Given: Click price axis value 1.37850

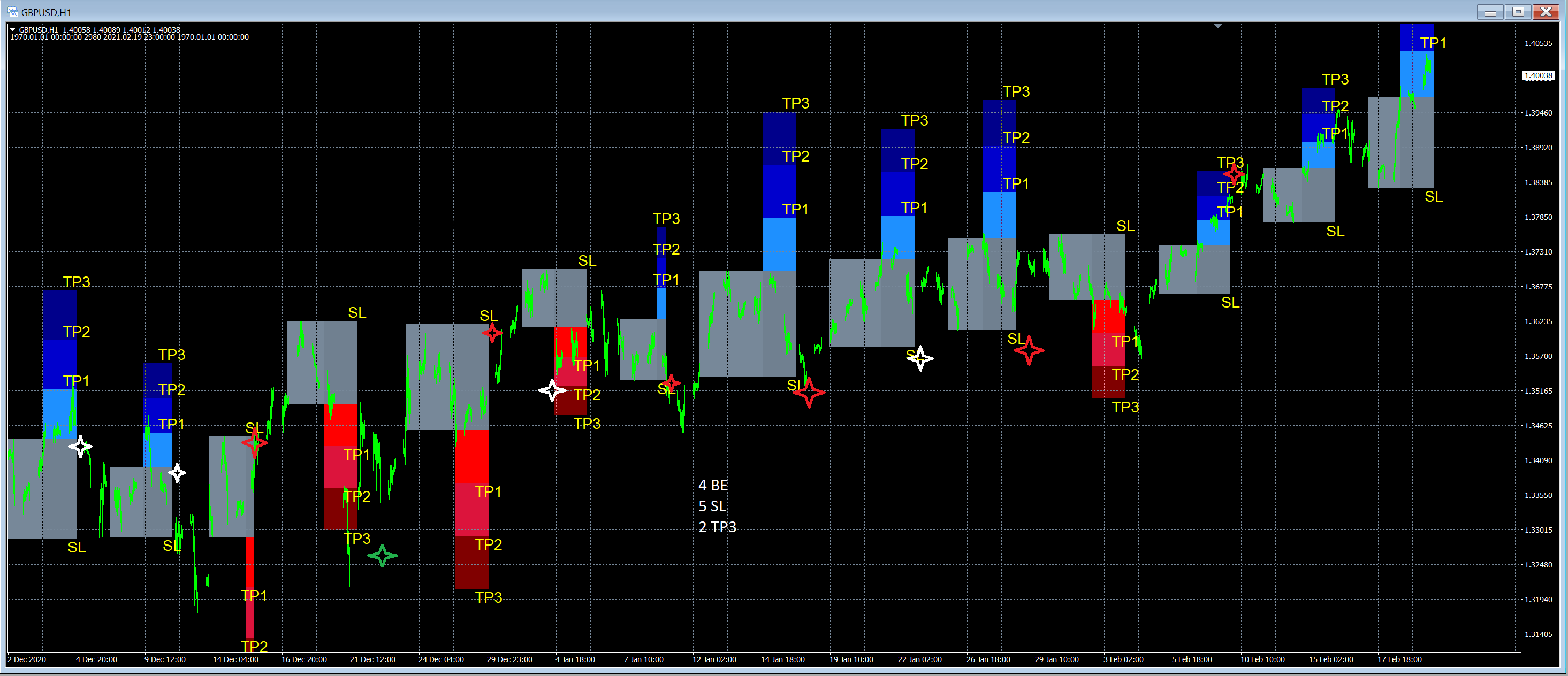Looking at the screenshot, I should pos(1538,217).
